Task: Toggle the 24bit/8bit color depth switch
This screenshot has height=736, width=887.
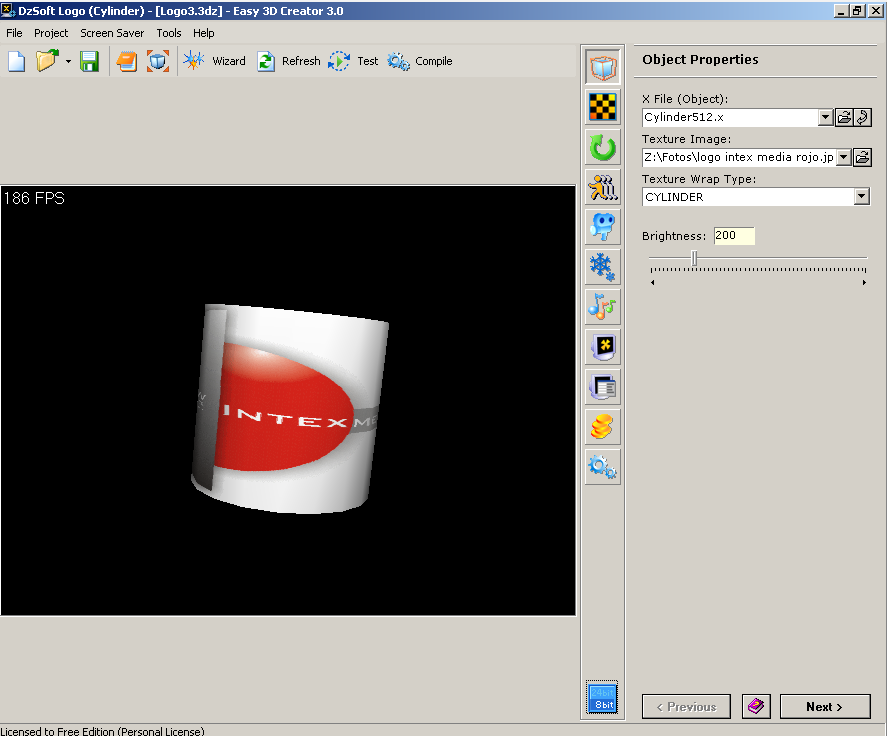Action: [x=602, y=698]
